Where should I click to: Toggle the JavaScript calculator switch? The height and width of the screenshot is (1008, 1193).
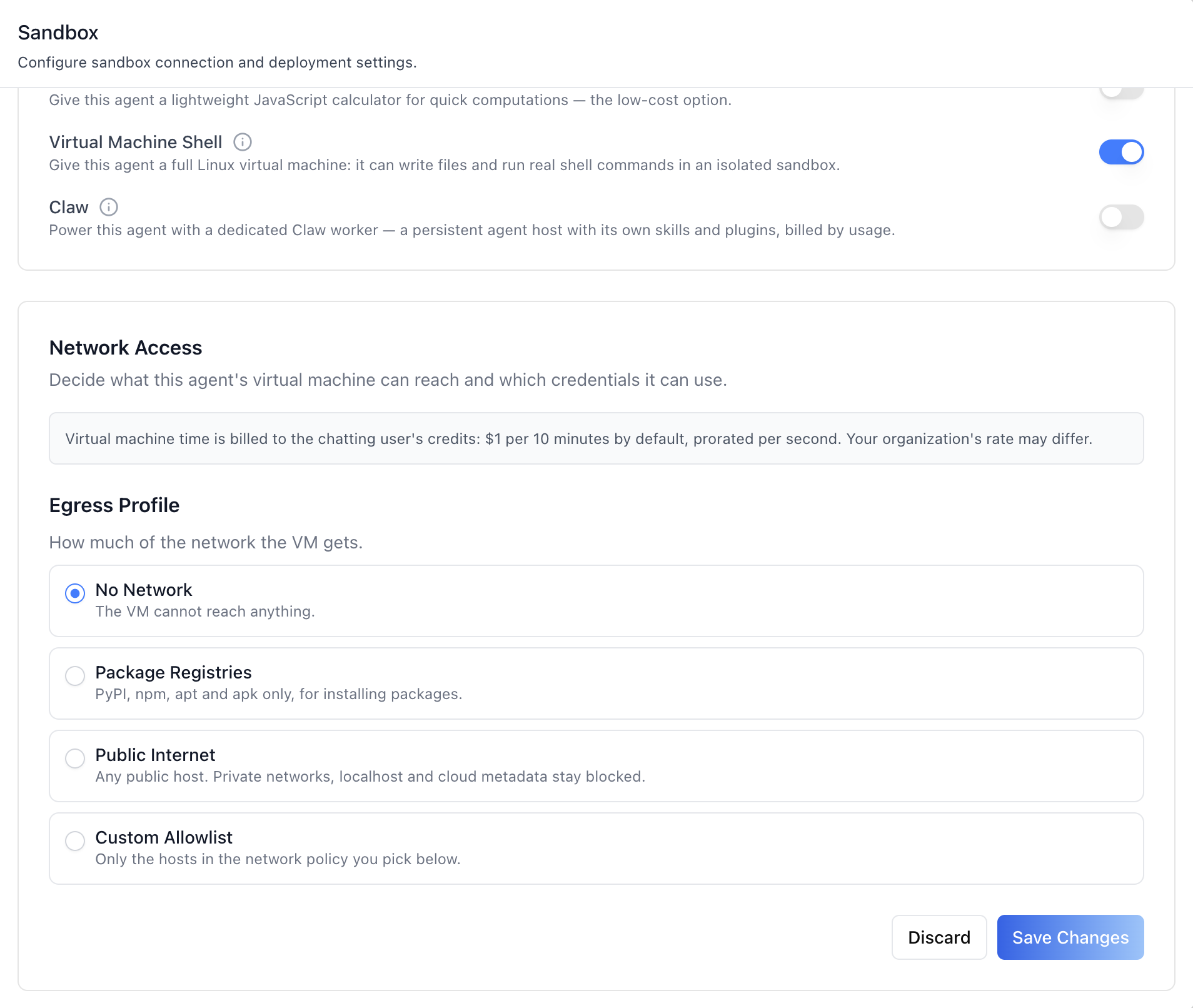point(1121,92)
